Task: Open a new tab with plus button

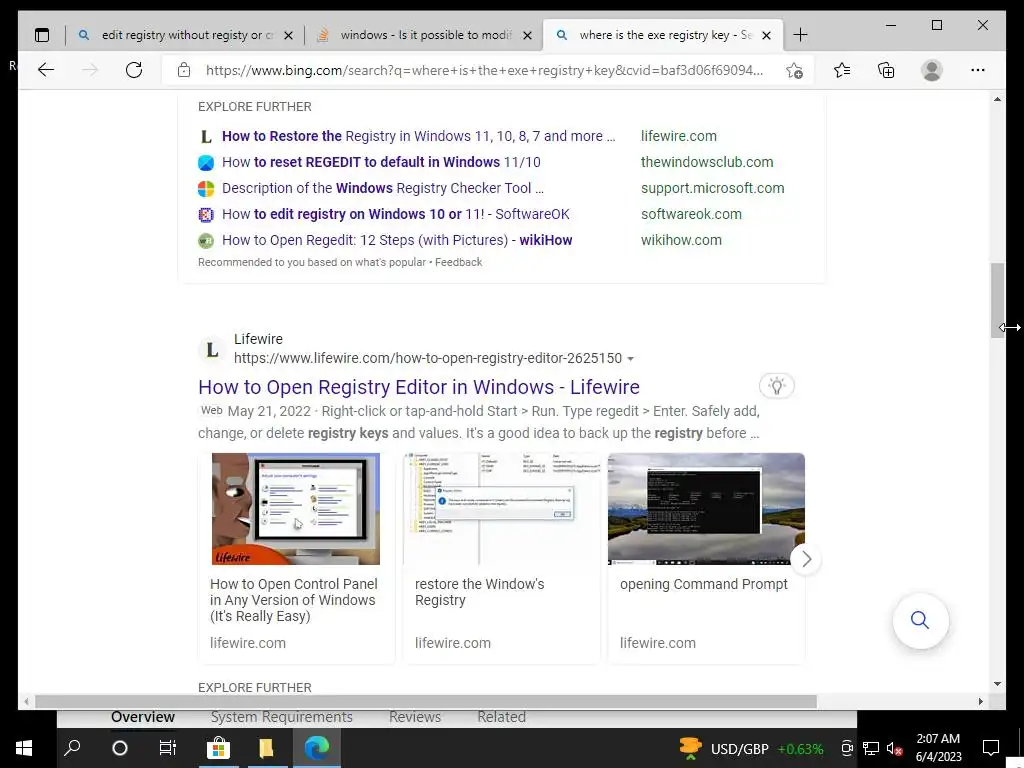Action: [801, 35]
